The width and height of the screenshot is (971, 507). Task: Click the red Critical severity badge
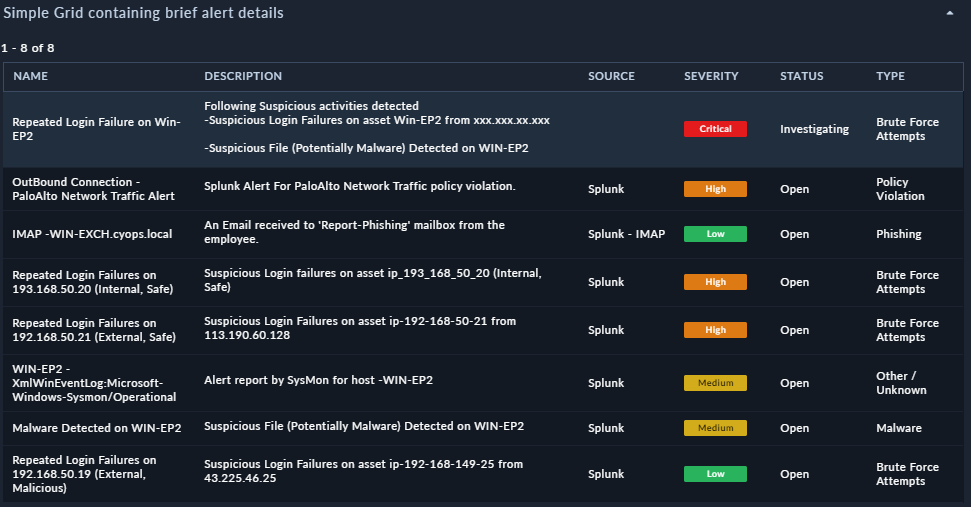(x=715, y=129)
